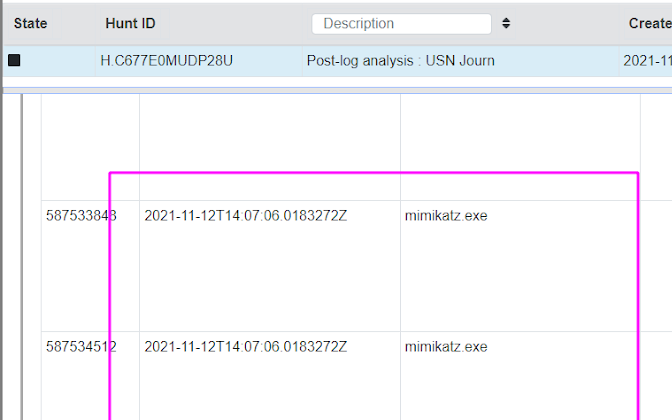672x420 pixels.
Task: Click the horizontal splitter below the hunt table
Action: pyautogui.click(x=336, y=89)
